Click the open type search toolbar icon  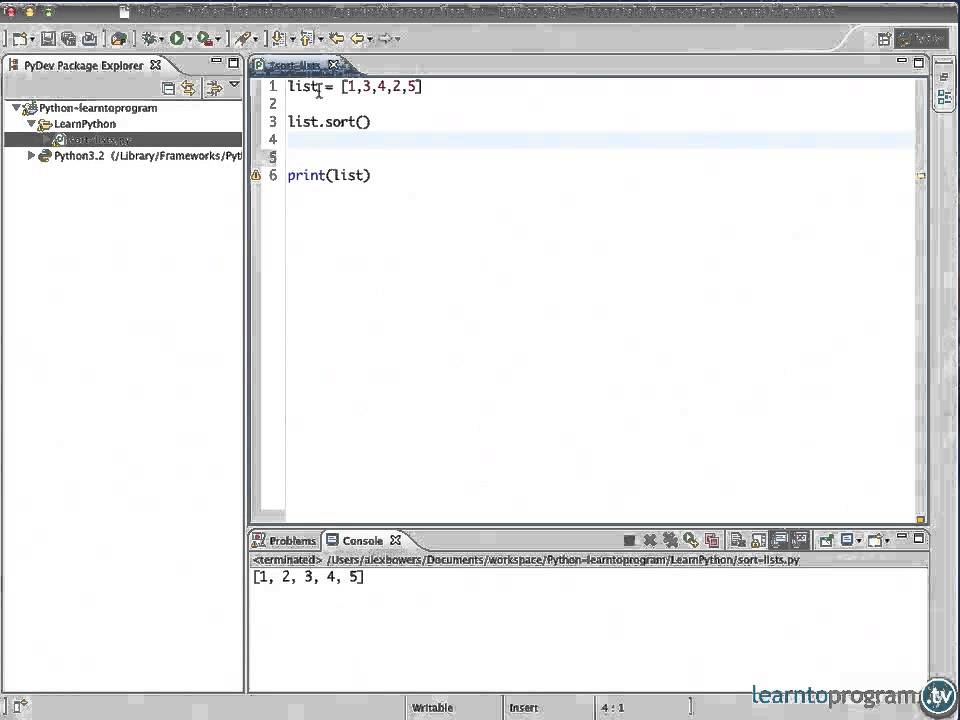[x=118, y=39]
